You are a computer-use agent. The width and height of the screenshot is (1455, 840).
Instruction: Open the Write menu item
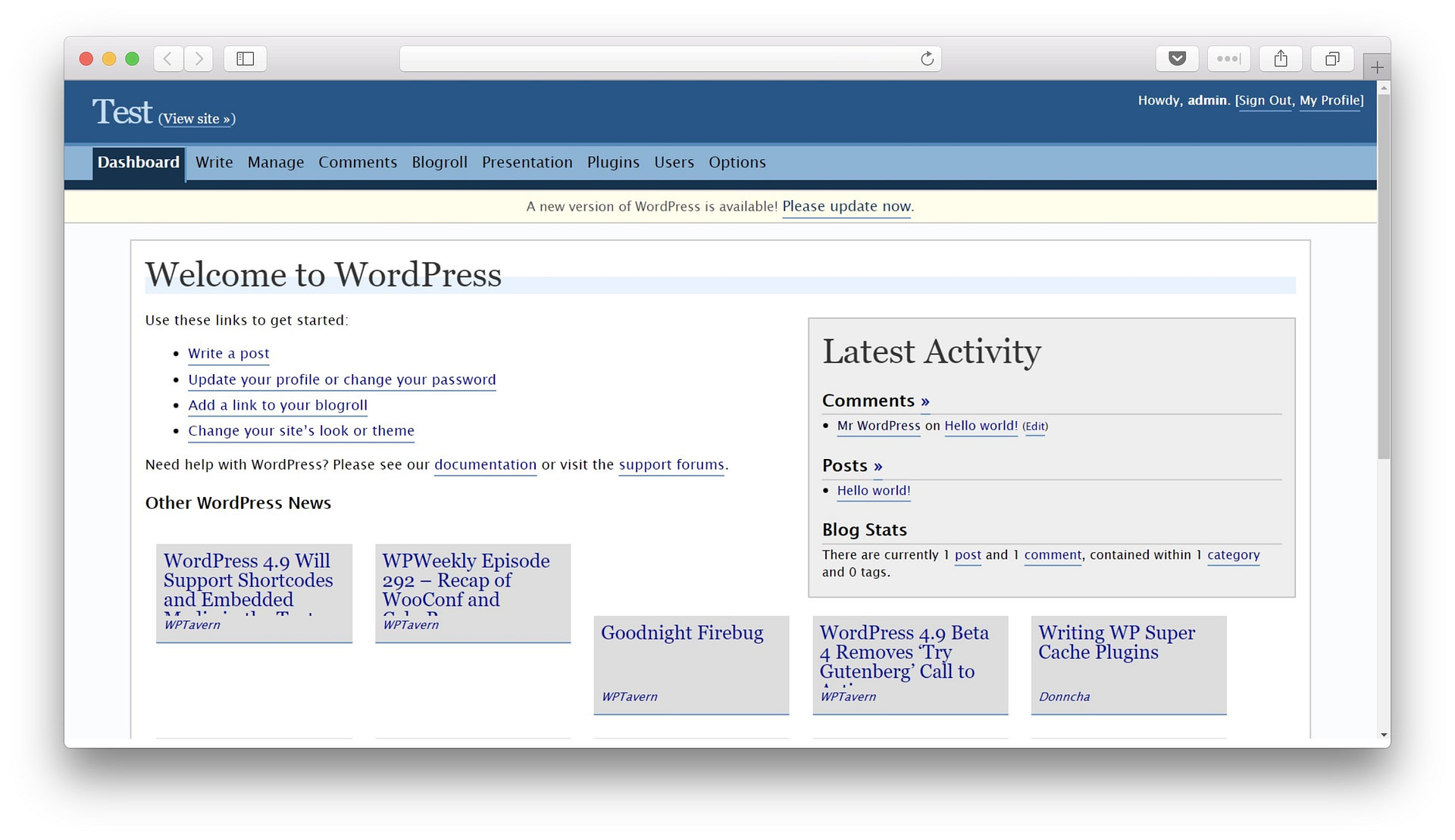(x=214, y=162)
